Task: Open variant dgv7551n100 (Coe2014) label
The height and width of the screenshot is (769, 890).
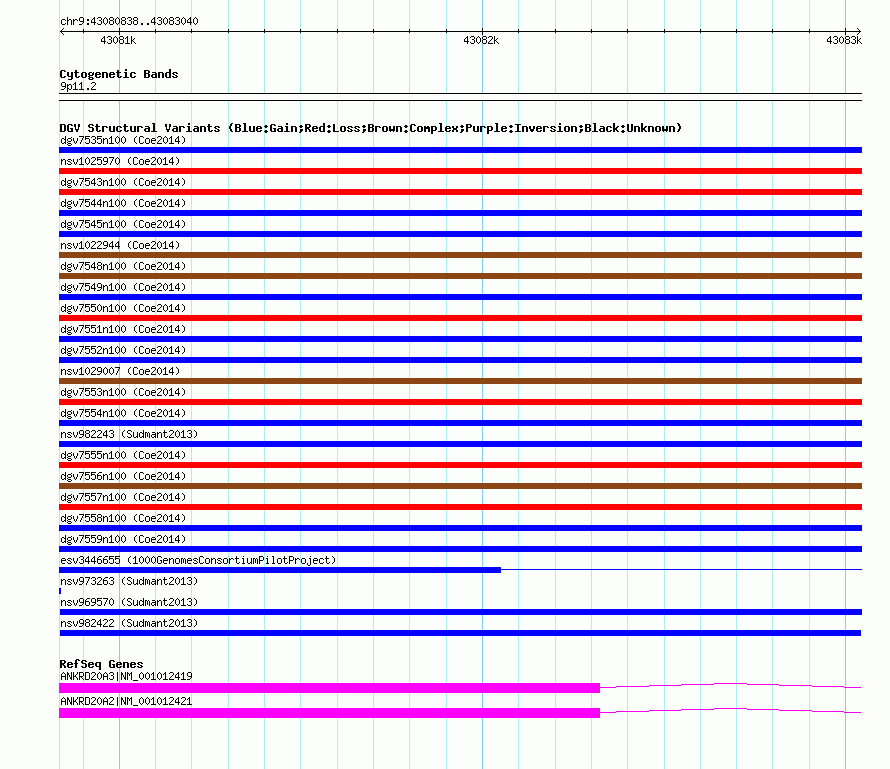Action: (x=123, y=329)
